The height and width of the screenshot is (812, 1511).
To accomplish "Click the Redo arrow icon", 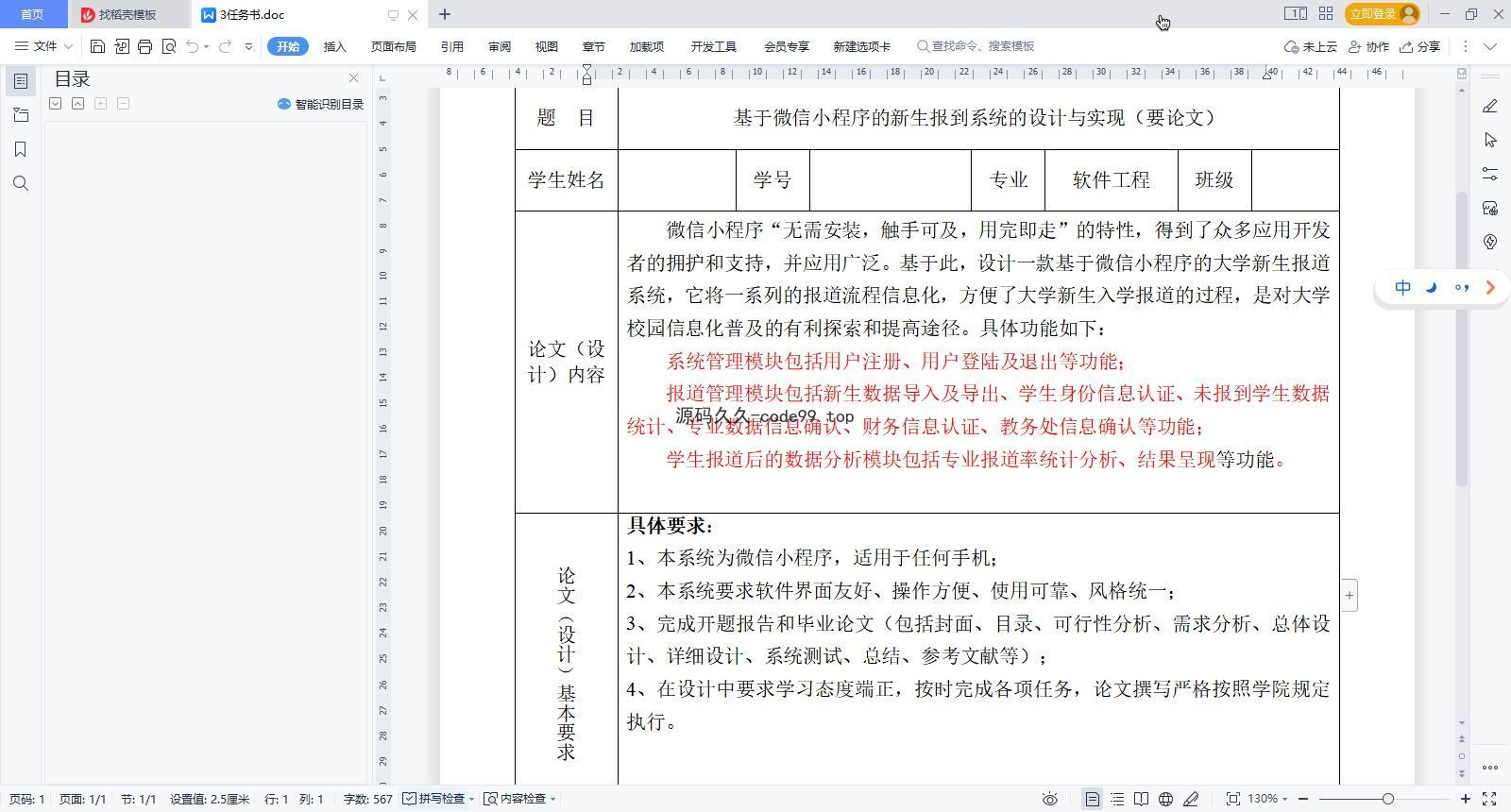I will (x=225, y=46).
